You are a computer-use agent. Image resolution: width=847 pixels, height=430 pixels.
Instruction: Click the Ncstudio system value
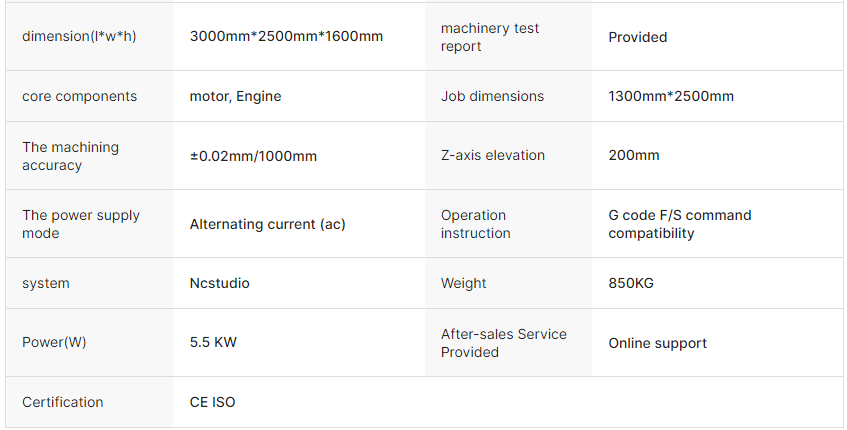pyautogui.click(x=219, y=283)
